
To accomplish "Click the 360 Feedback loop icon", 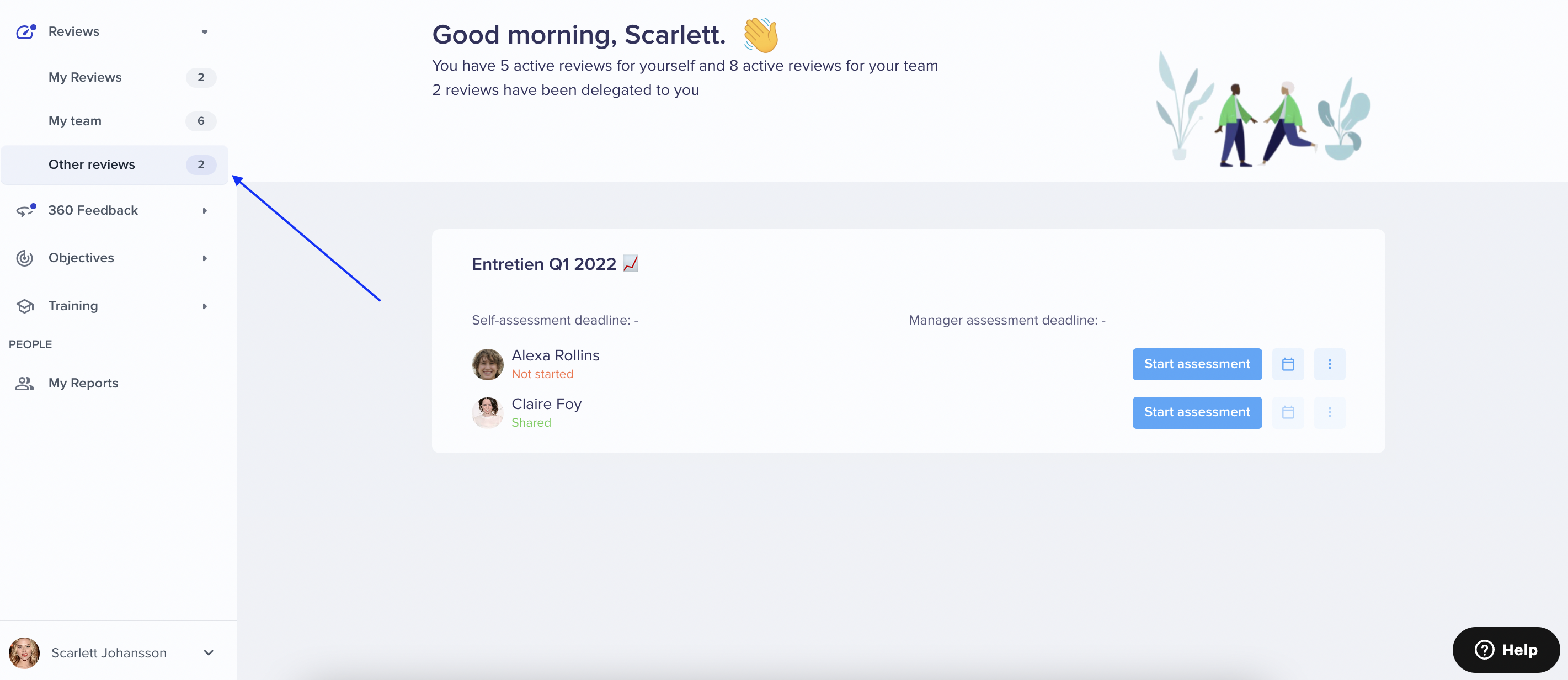I will point(25,211).
